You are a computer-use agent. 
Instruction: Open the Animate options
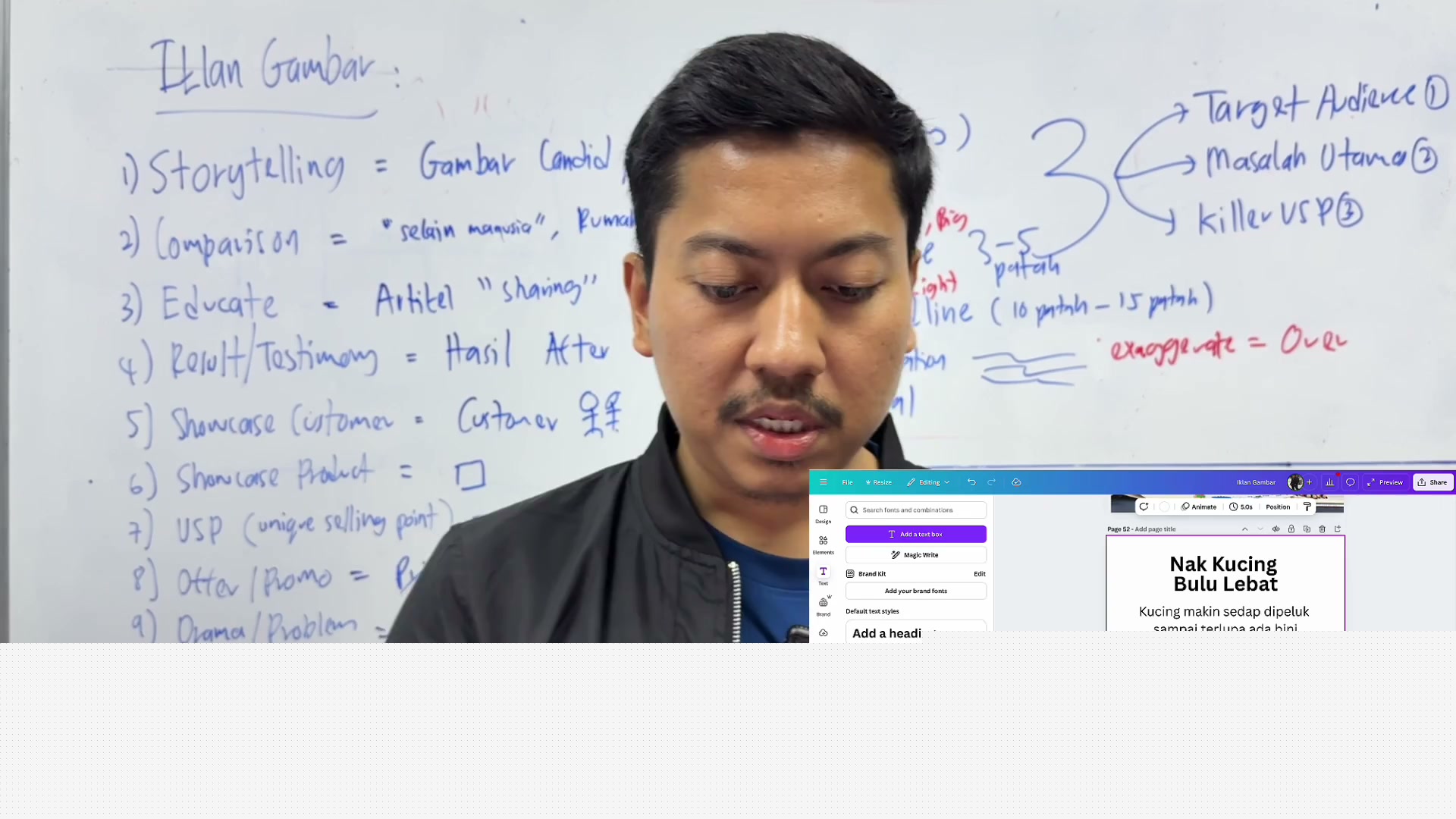point(1199,507)
